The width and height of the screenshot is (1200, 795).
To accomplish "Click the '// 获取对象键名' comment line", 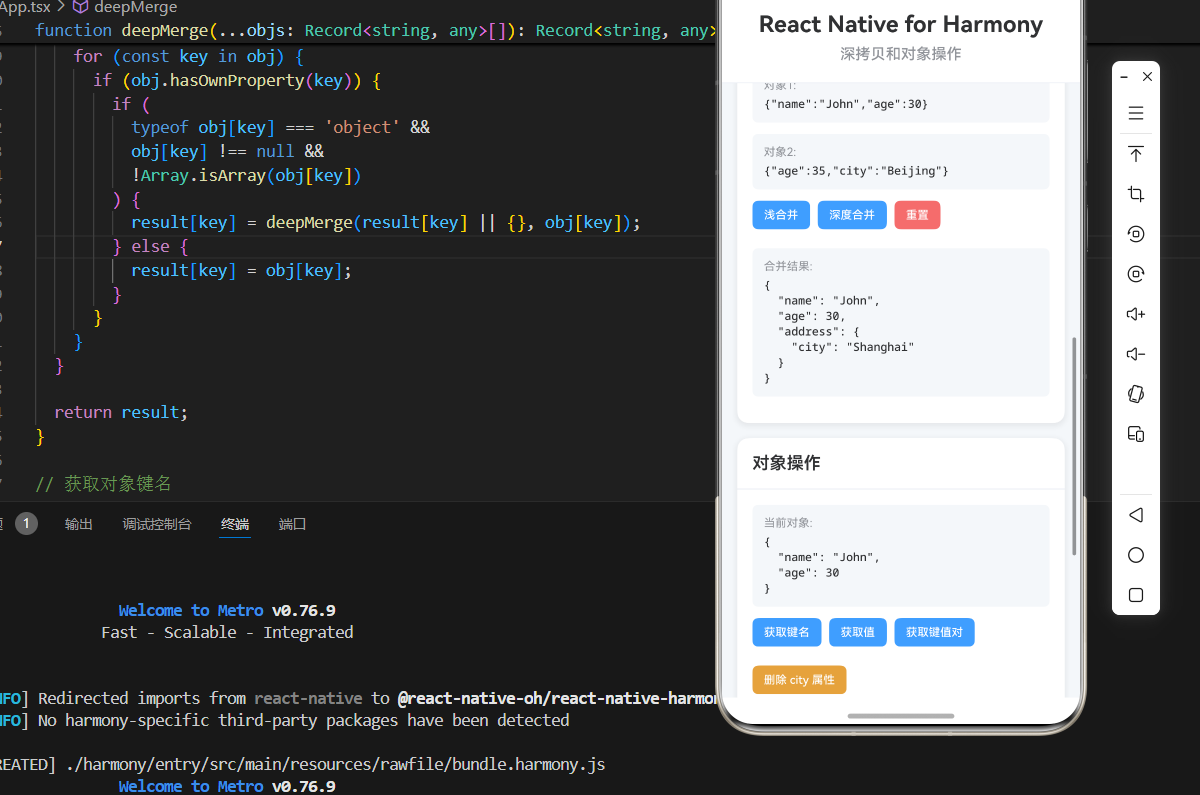I will tap(103, 484).
